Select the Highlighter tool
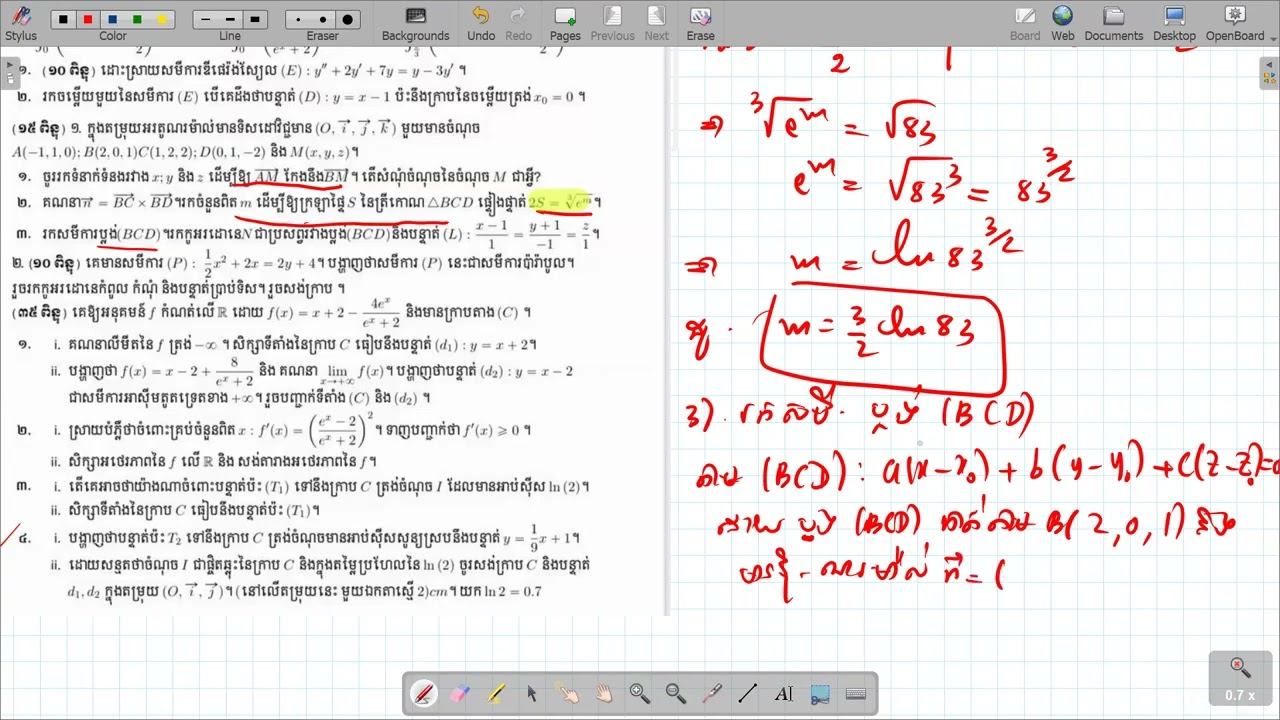The image size is (1280, 720). click(496, 693)
